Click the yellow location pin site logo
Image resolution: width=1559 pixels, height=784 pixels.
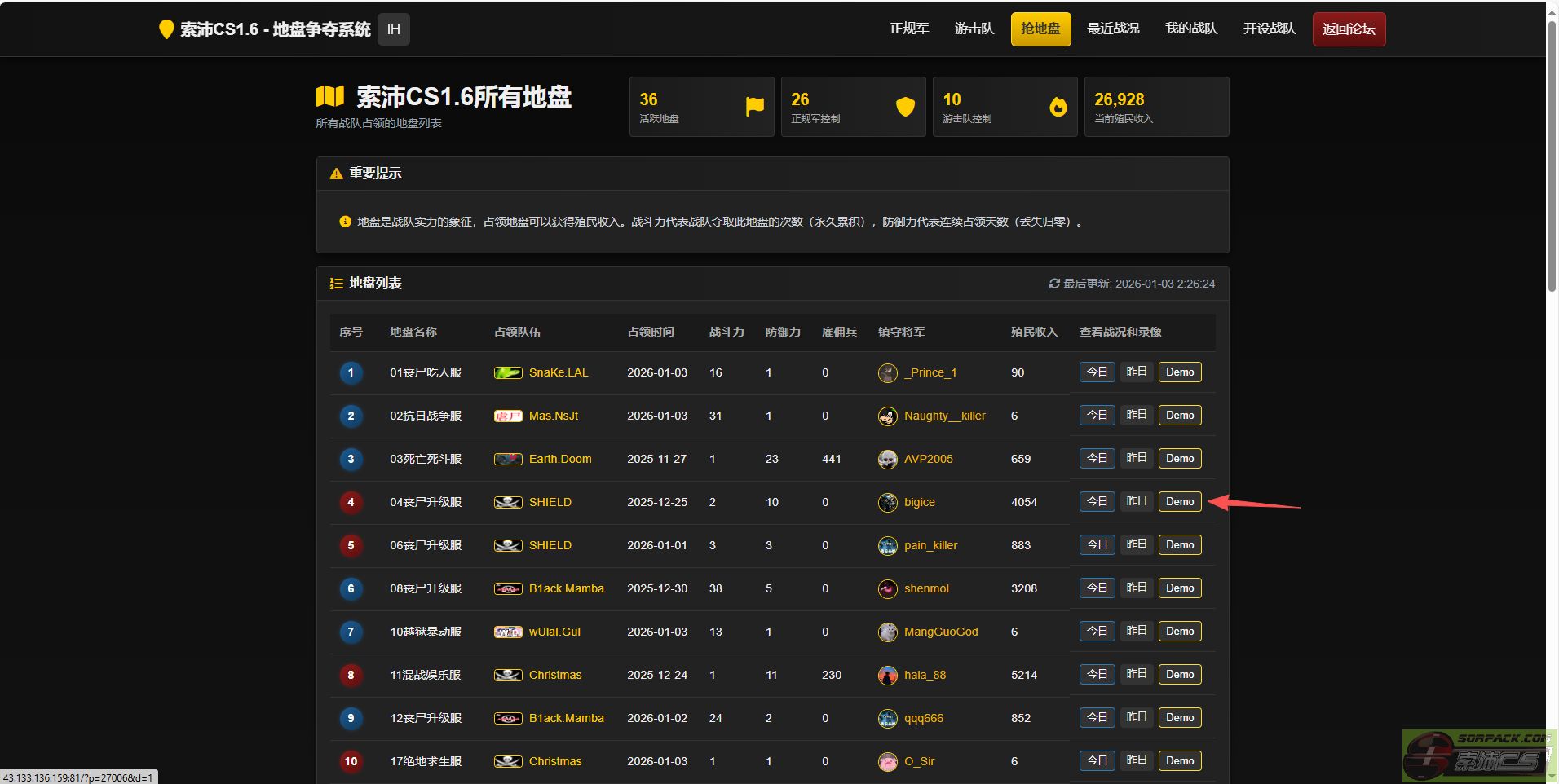pos(166,29)
